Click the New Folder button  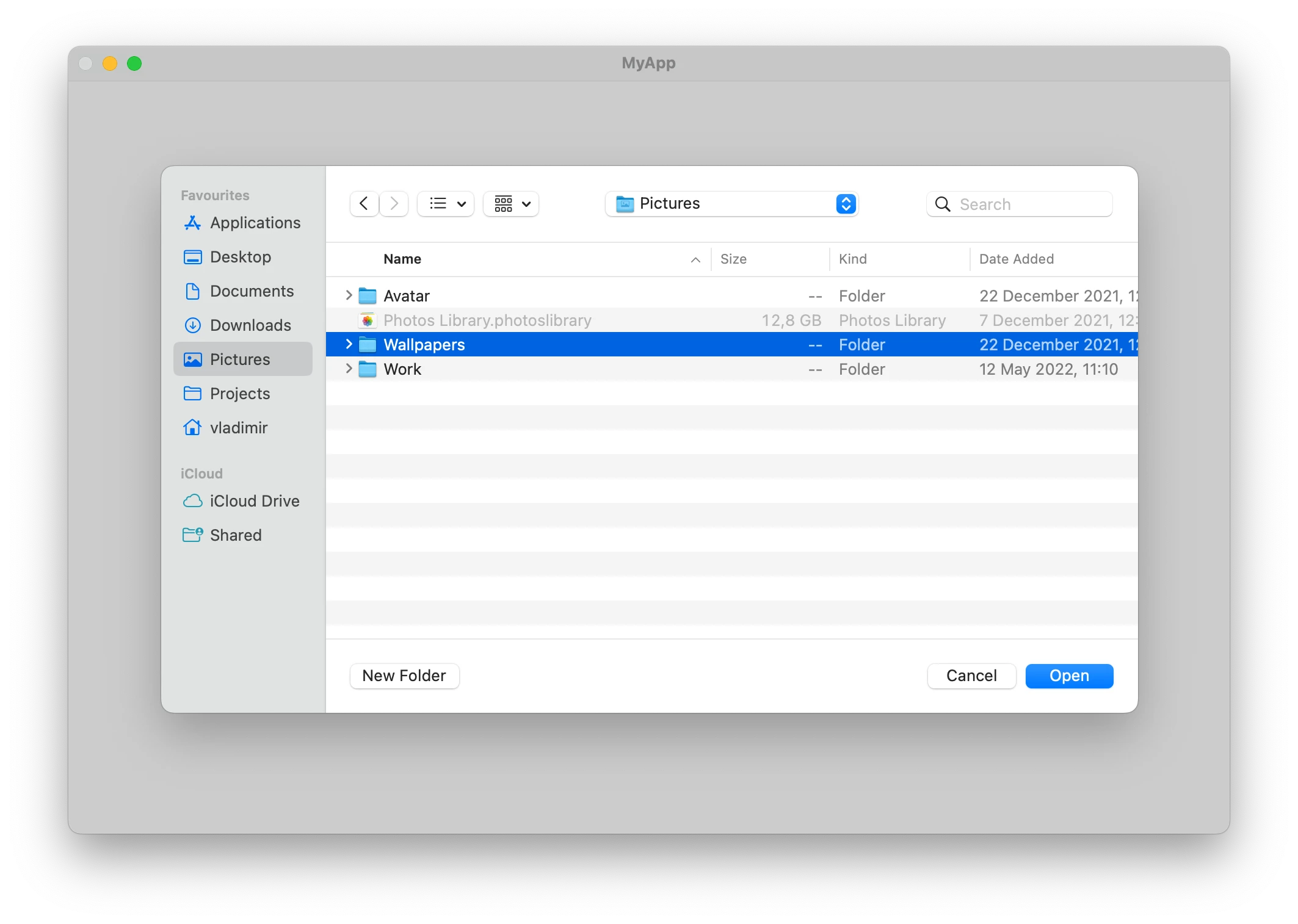click(x=404, y=676)
